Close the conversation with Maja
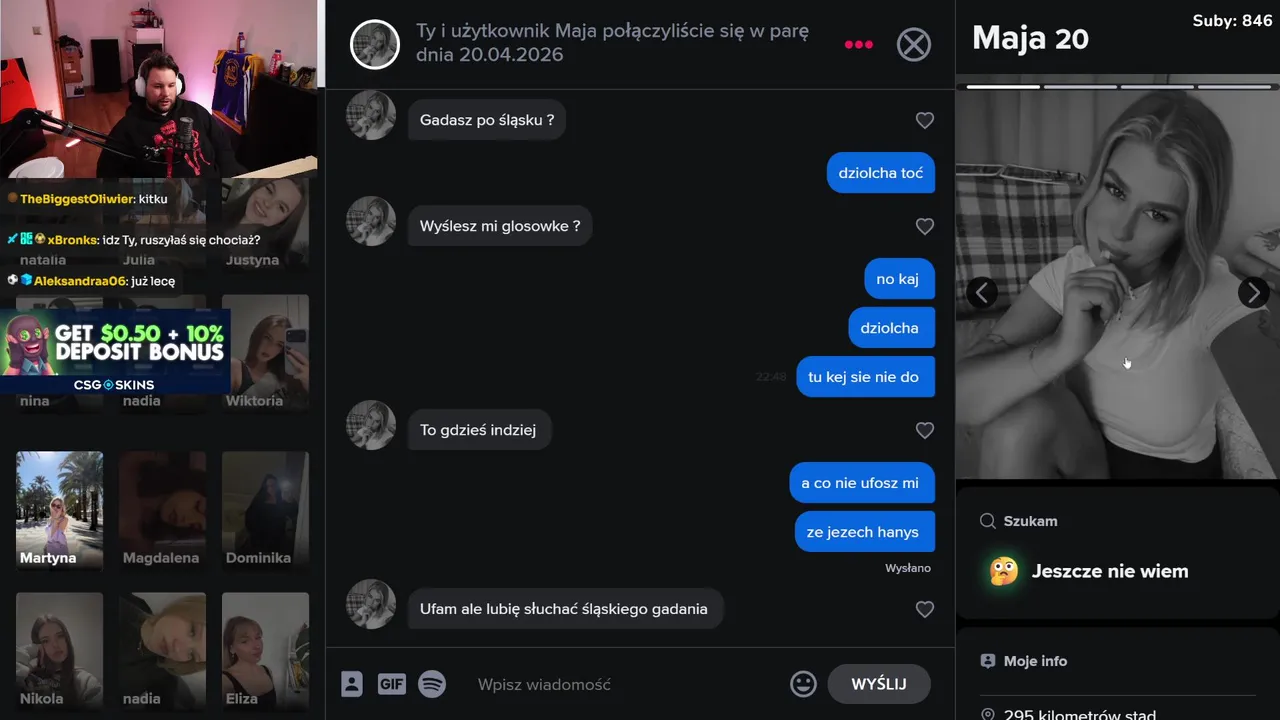 pos(913,44)
